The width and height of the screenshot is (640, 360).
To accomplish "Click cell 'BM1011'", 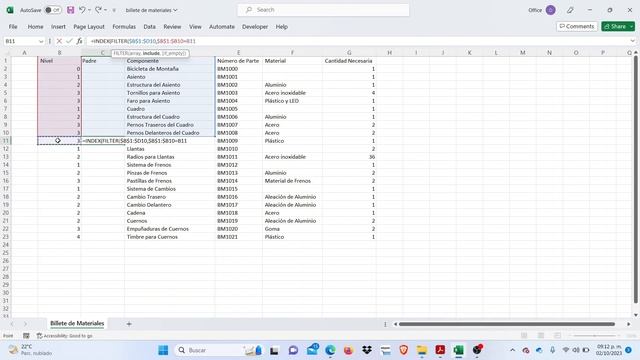I will tap(238, 157).
